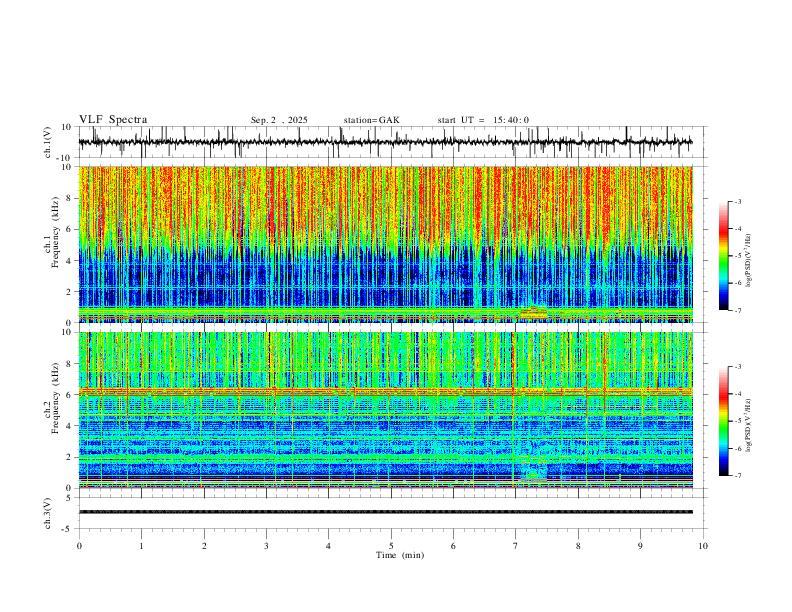
Task: Click the orange 6 kHz band in ch.2 spectrogram
Action: [385, 390]
